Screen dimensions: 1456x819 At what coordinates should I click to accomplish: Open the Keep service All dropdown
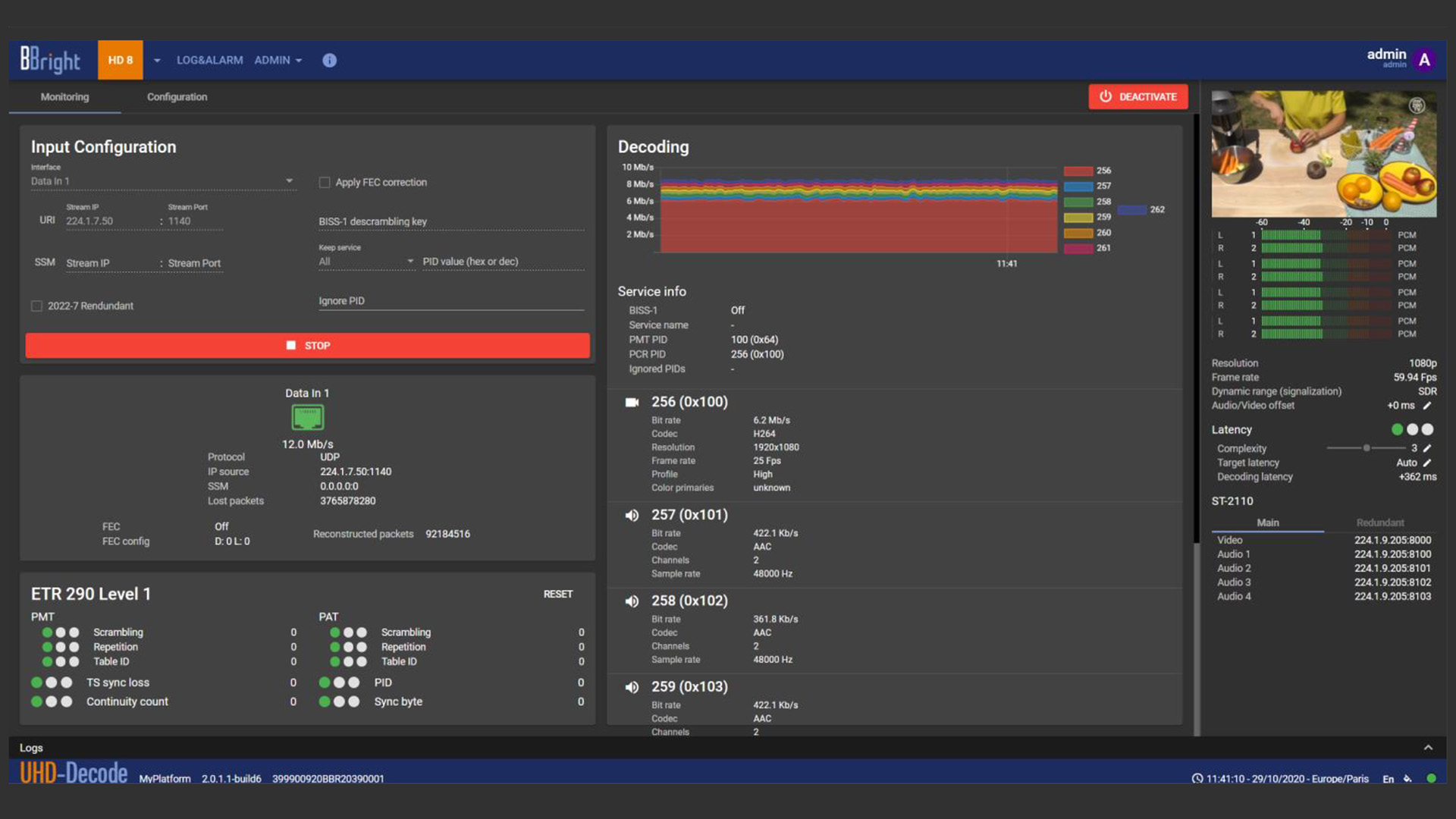(410, 261)
